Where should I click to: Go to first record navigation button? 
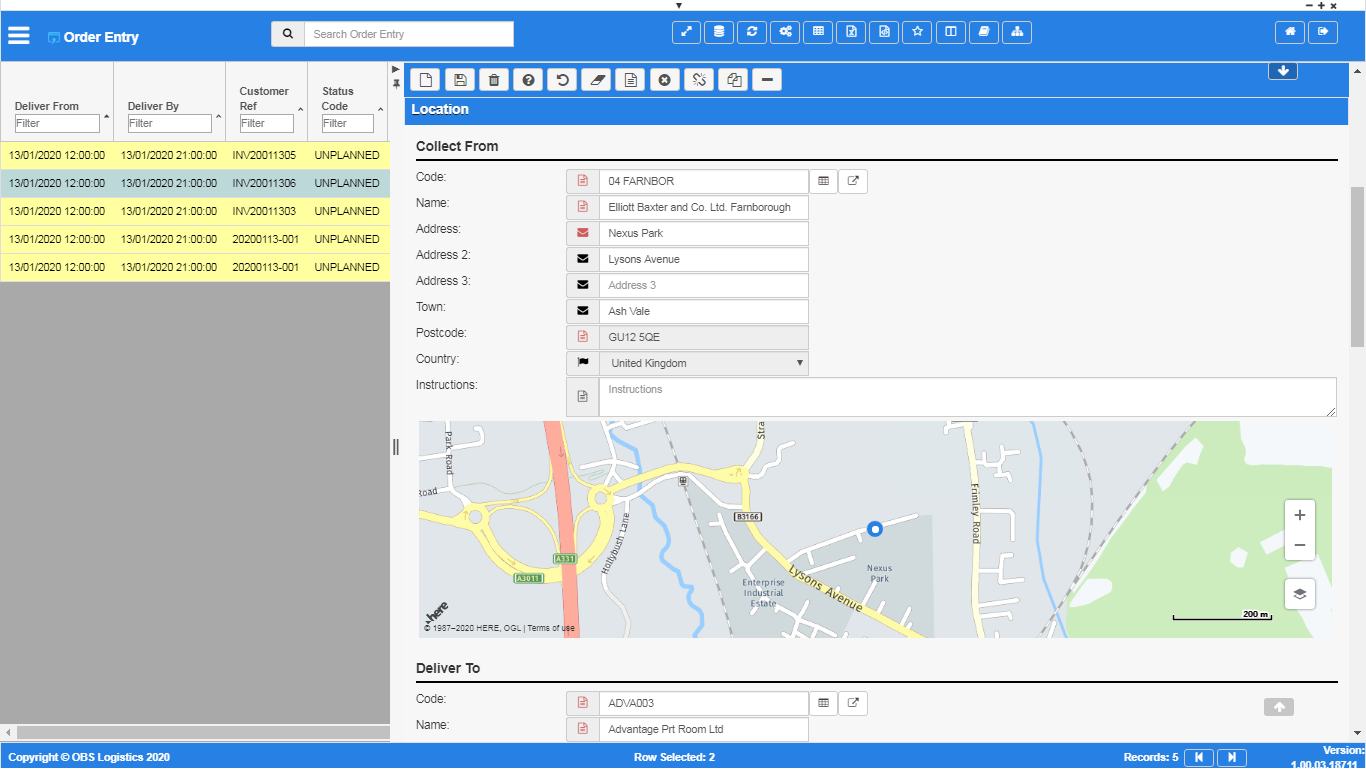point(1199,757)
